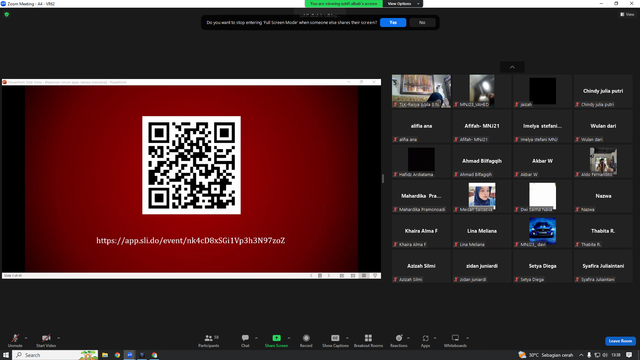Viewport: 640px width, 360px height.
Task: Select Syafira Juliaintani participant tile
Action: pos(603,266)
